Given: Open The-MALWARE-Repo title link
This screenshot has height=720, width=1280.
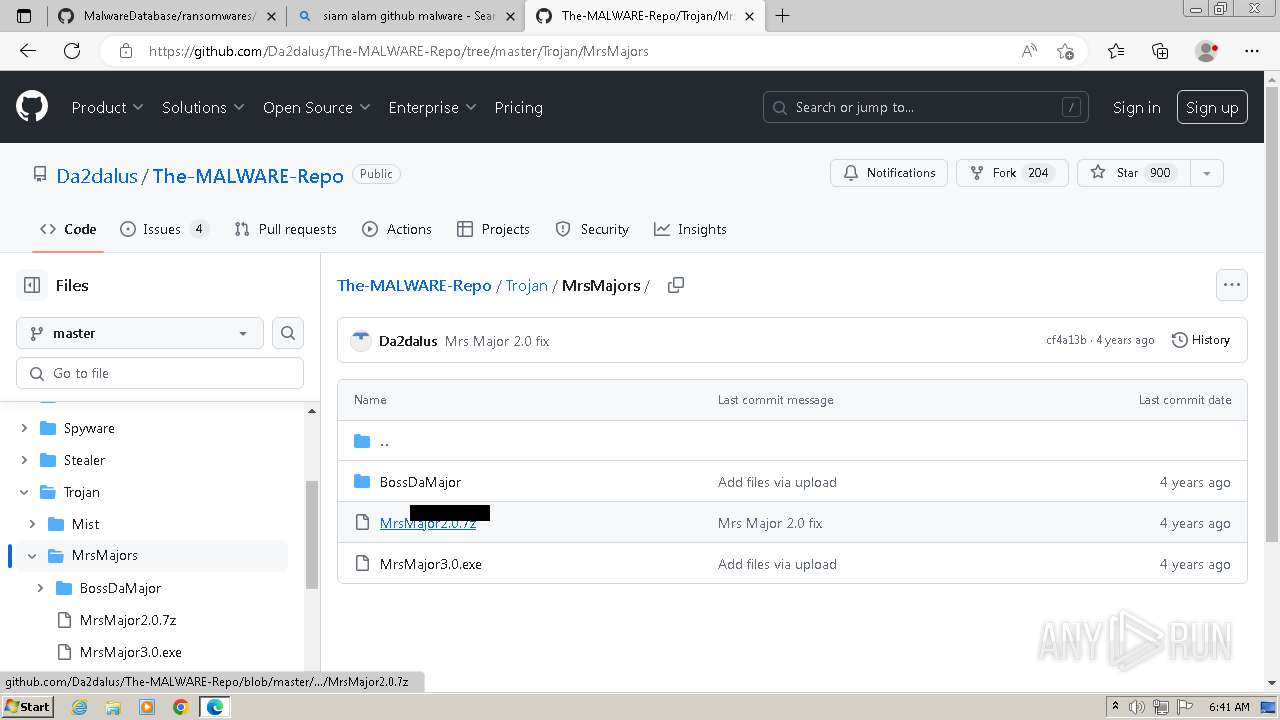Looking at the screenshot, I should (248, 176).
